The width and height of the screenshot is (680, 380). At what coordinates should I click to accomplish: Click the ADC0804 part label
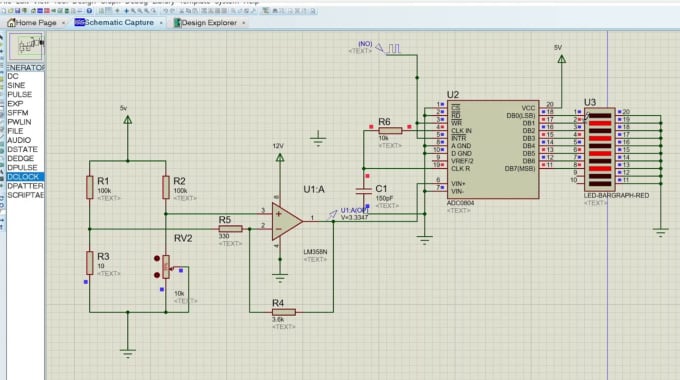(x=460, y=203)
